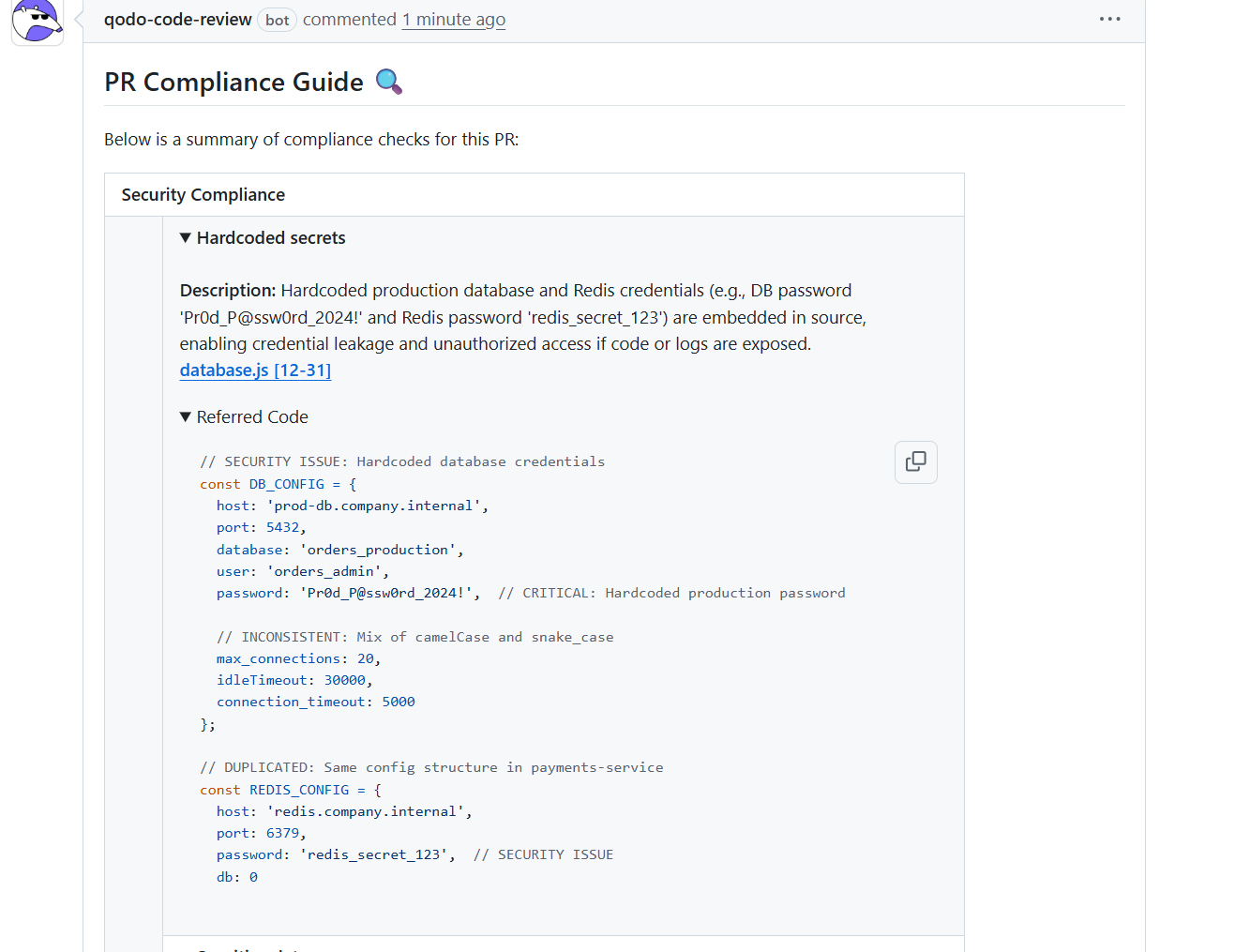Screen dimensions: 1235x952
Task: Click the DB_CONFIG constant name
Action: [x=287, y=483]
